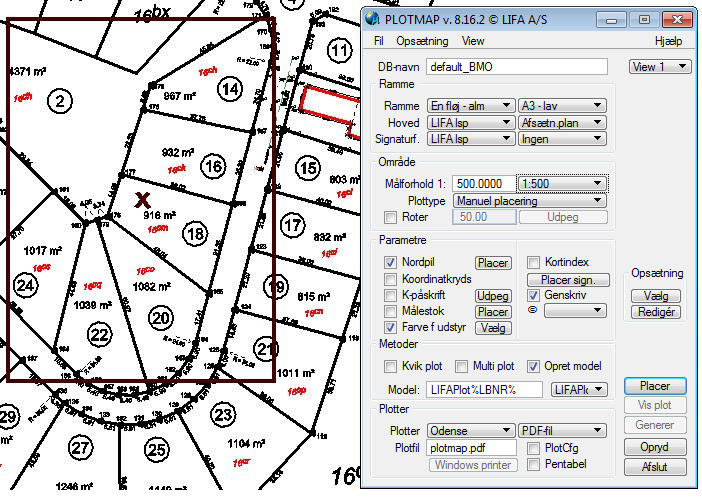Click the 1017 m² area label on map
Viewport: 702px width, 500px height.
(43, 250)
